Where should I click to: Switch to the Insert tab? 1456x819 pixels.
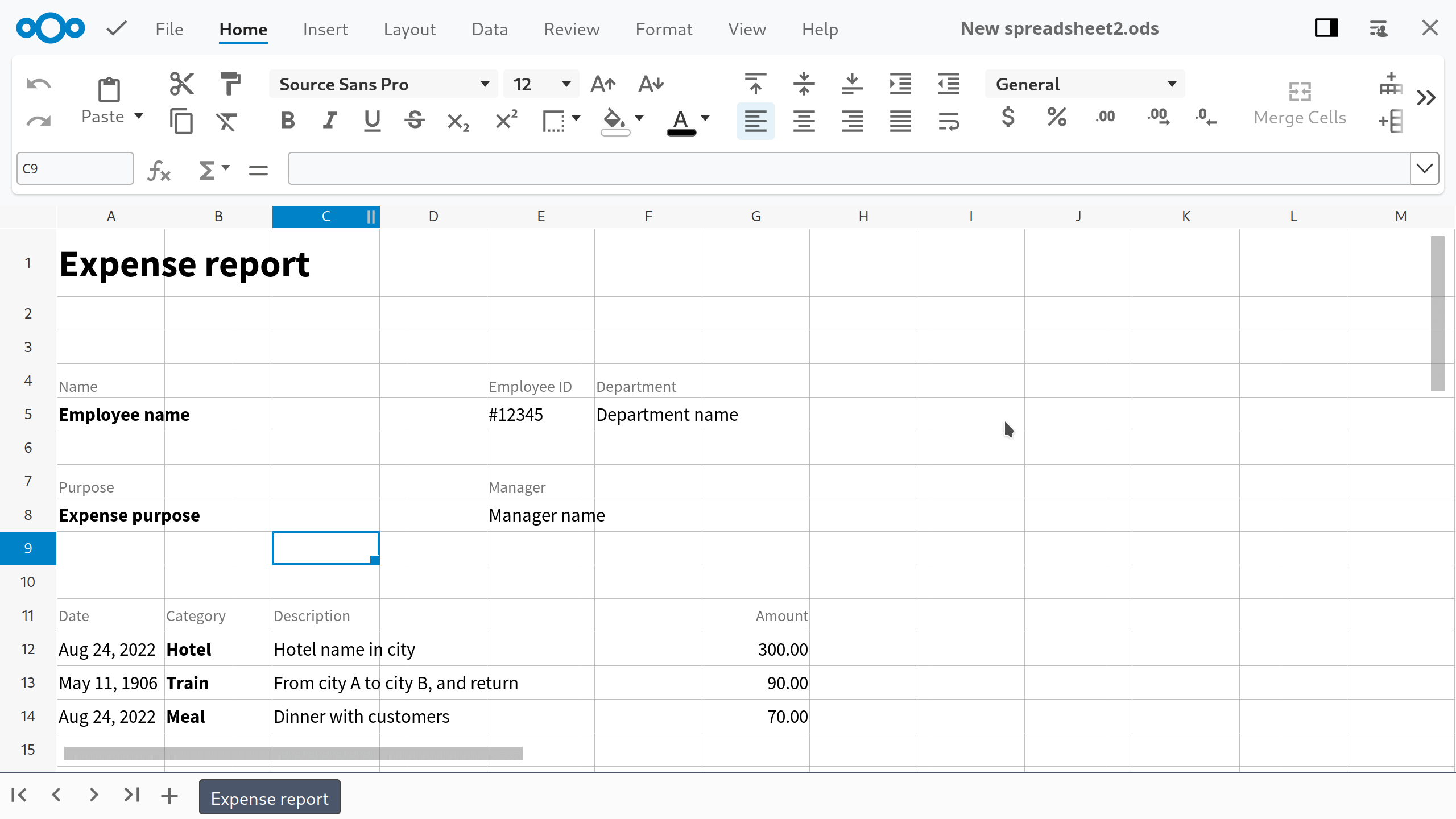(325, 29)
